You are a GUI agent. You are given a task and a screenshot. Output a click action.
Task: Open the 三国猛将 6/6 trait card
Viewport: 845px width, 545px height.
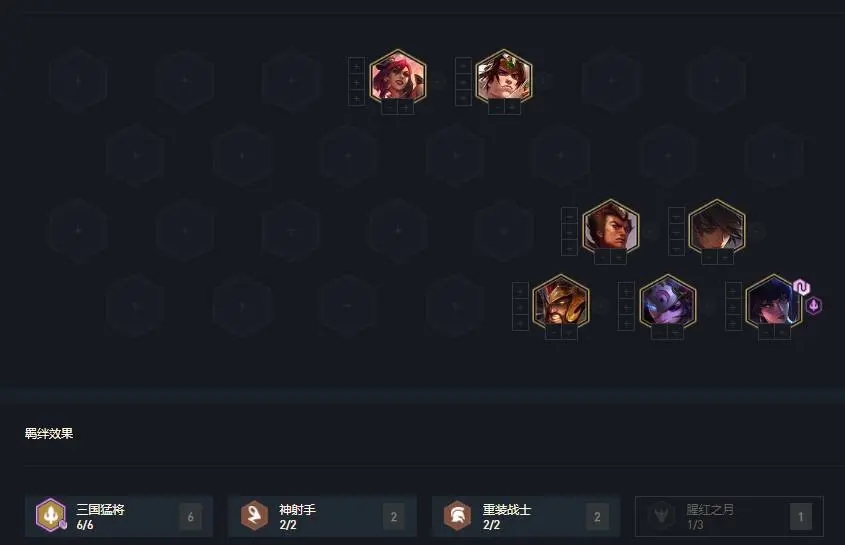(119, 516)
